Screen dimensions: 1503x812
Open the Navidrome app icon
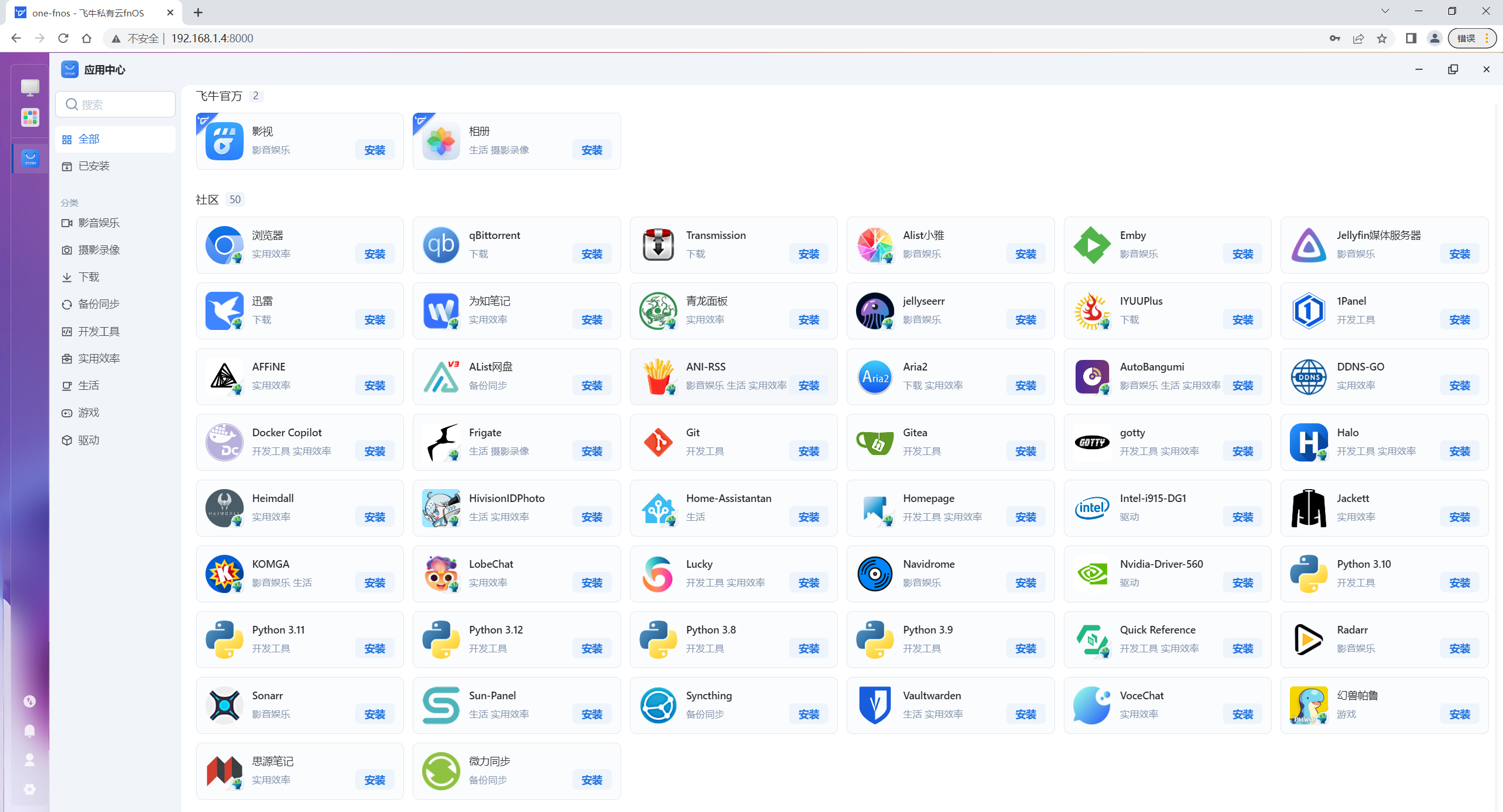tap(875, 574)
